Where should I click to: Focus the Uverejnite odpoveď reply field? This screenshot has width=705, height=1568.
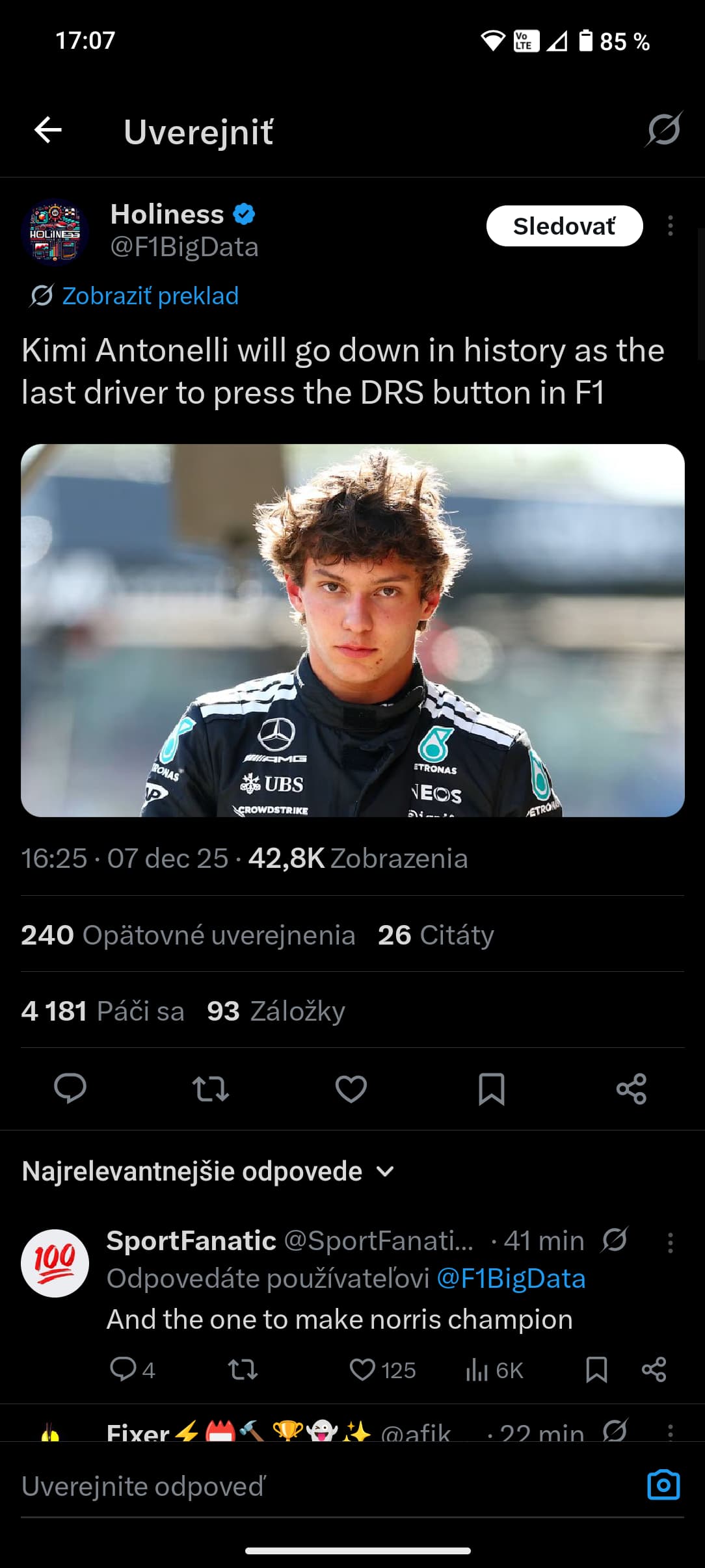pos(325,1487)
